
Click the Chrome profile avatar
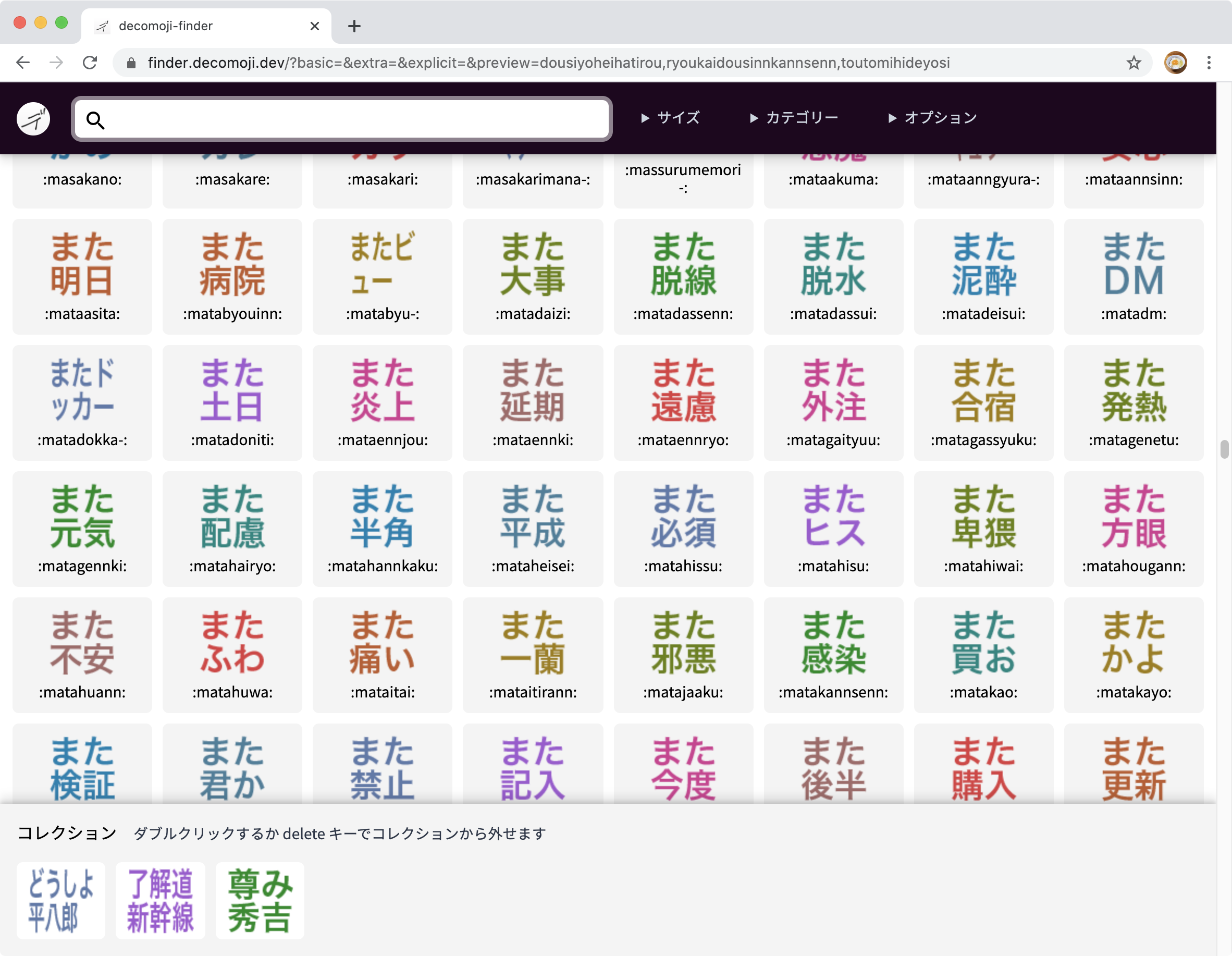(1175, 62)
